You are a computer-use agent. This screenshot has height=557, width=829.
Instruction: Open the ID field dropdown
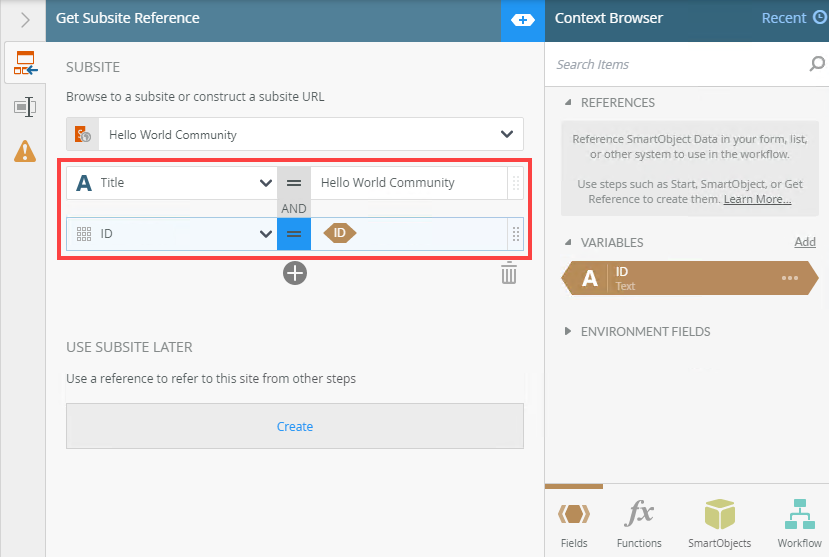pos(265,234)
